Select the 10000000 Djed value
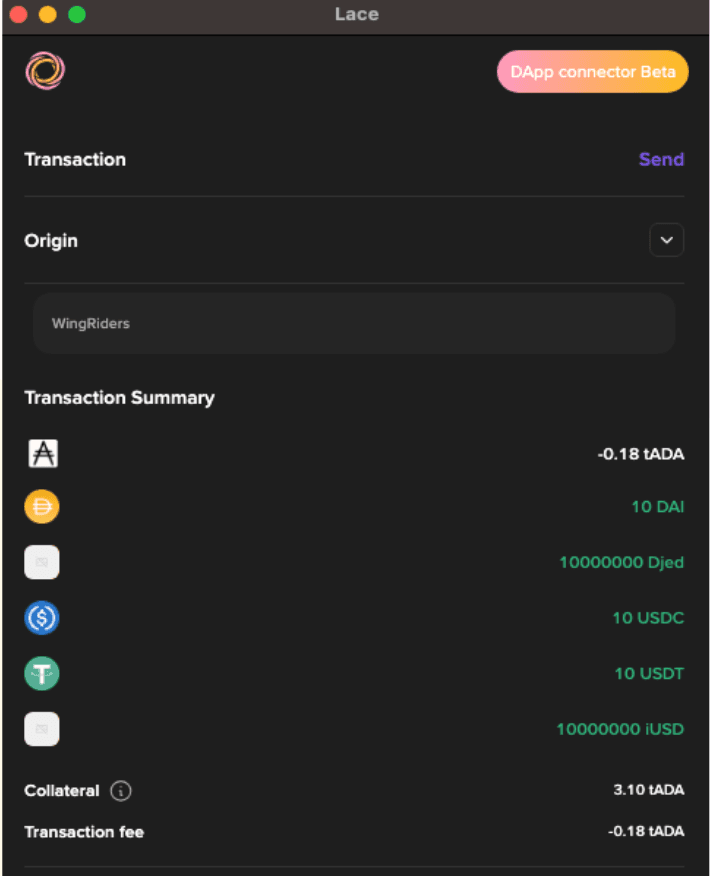This screenshot has width=710, height=876. (x=622, y=562)
